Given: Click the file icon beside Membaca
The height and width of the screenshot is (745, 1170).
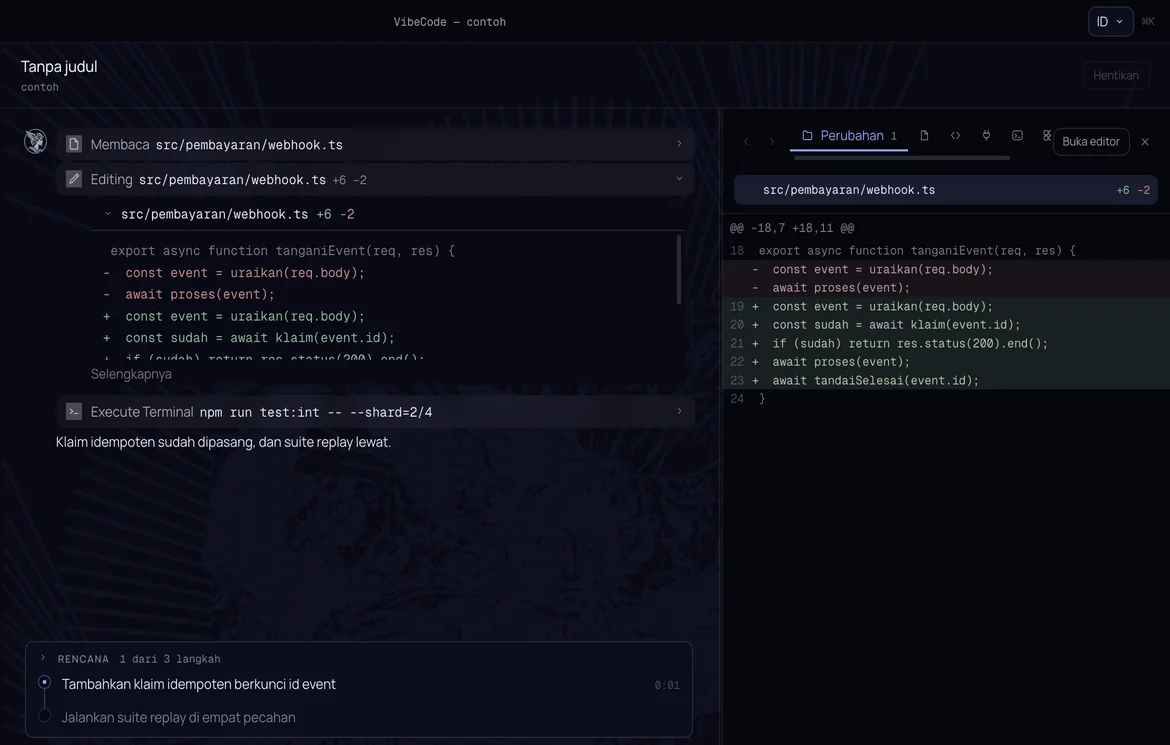Looking at the screenshot, I should [73, 144].
